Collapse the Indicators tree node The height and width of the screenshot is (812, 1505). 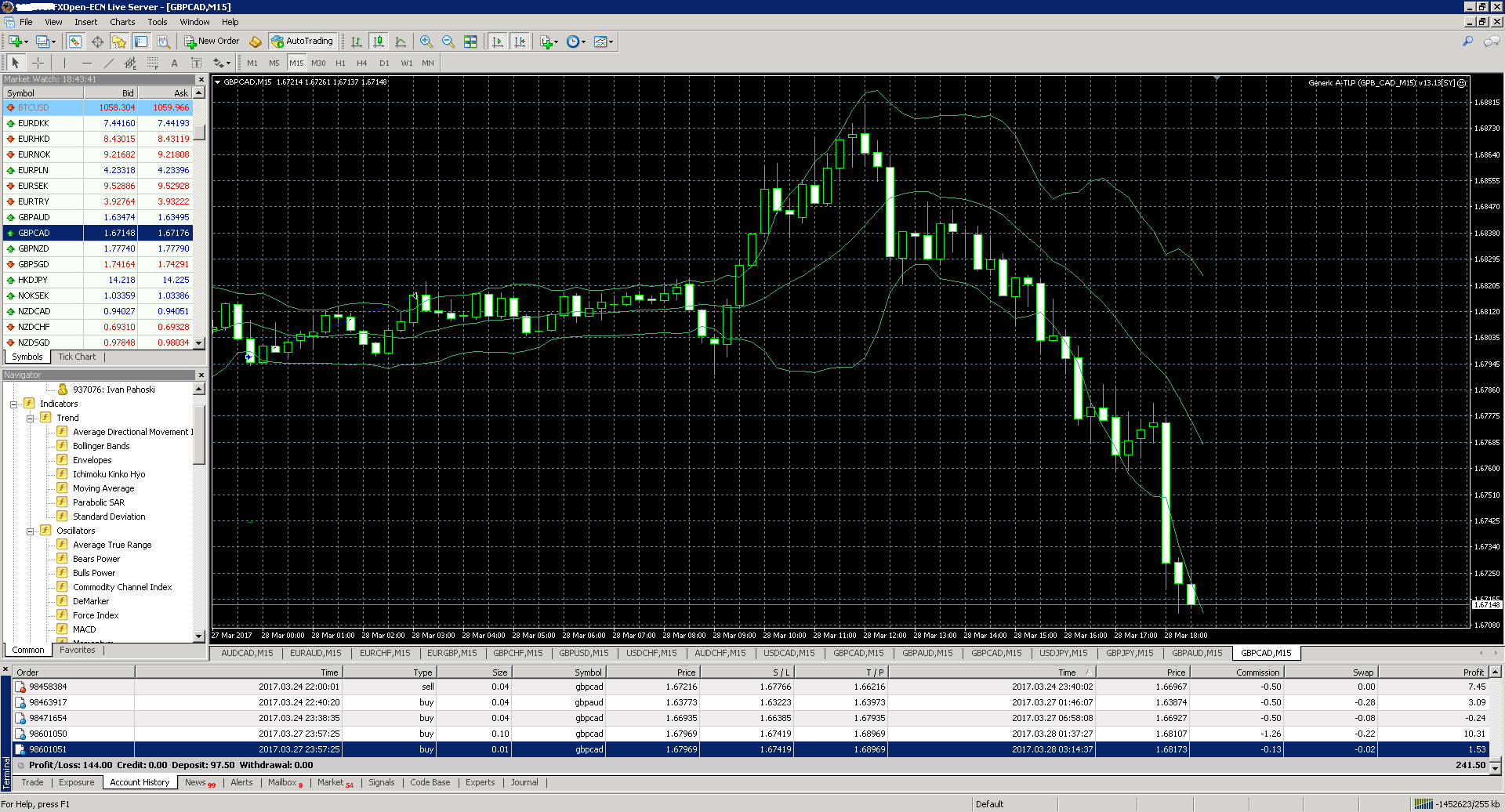click(x=13, y=404)
